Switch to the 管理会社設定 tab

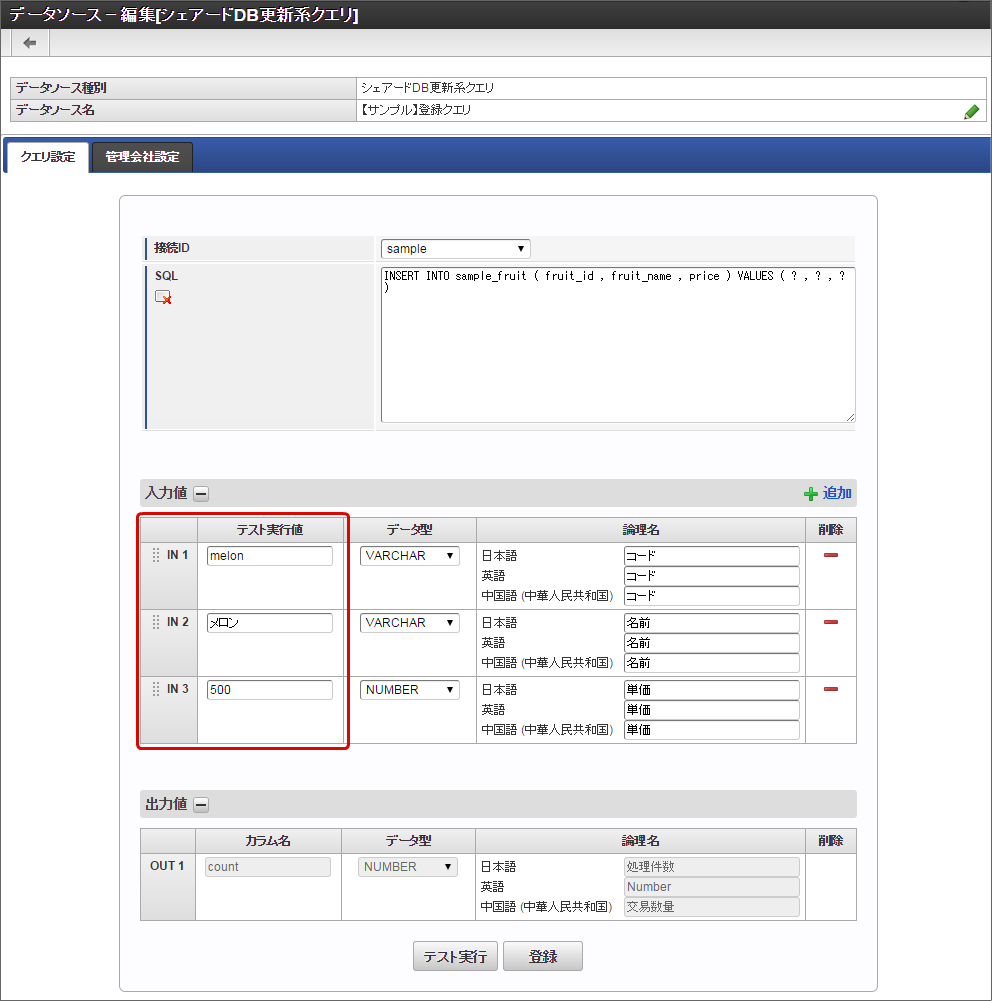[142, 157]
